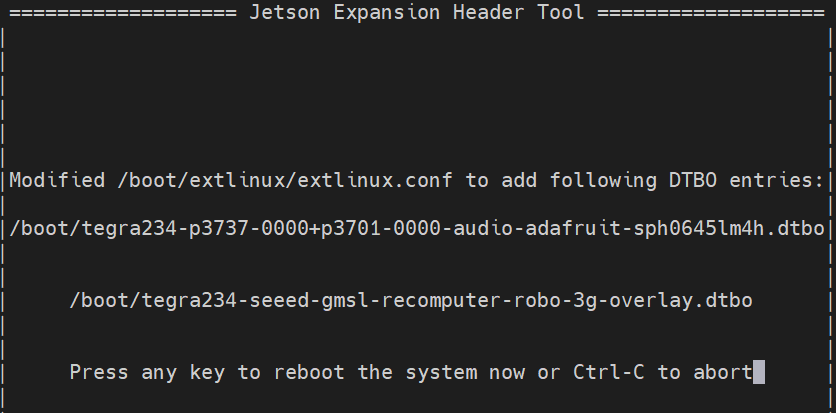
Task: Click the terminal cursor block after "abort"
Action: 758,373
